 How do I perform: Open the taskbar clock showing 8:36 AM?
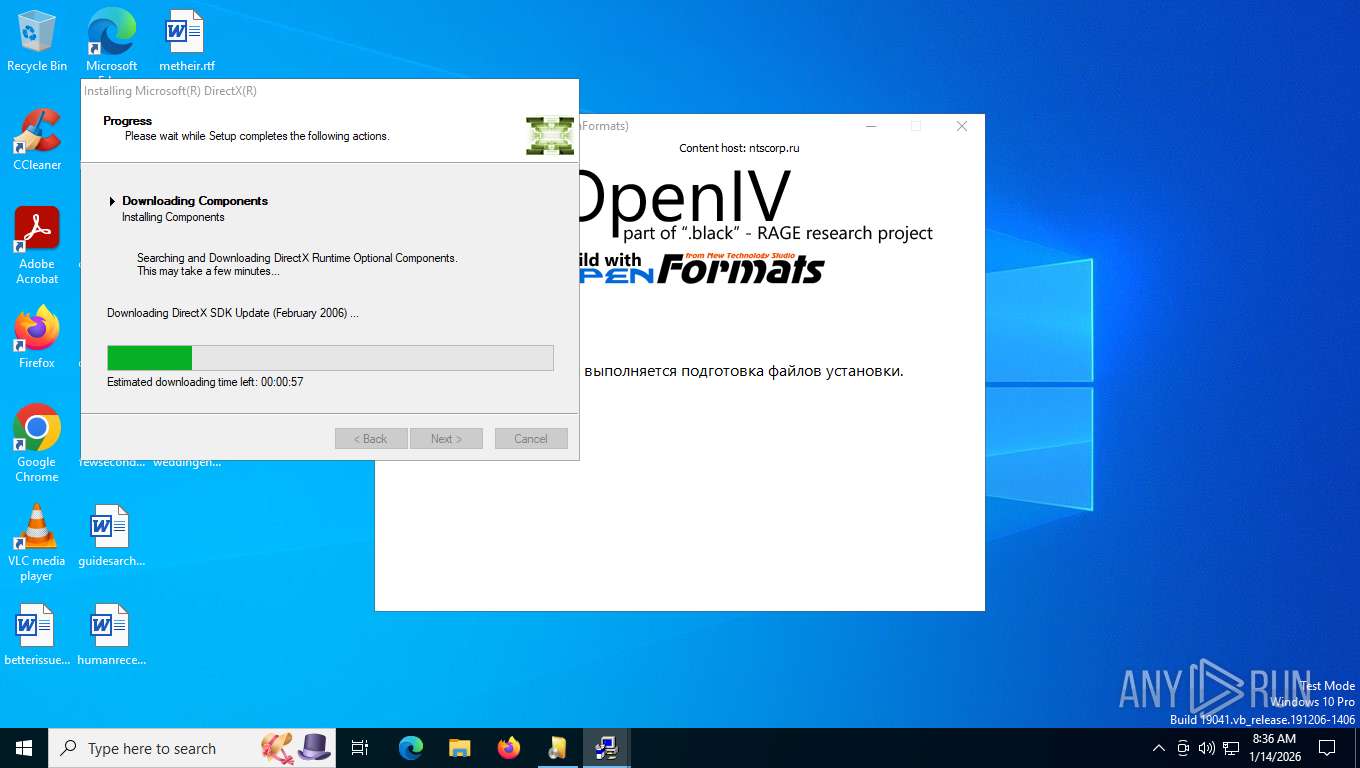point(1274,748)
